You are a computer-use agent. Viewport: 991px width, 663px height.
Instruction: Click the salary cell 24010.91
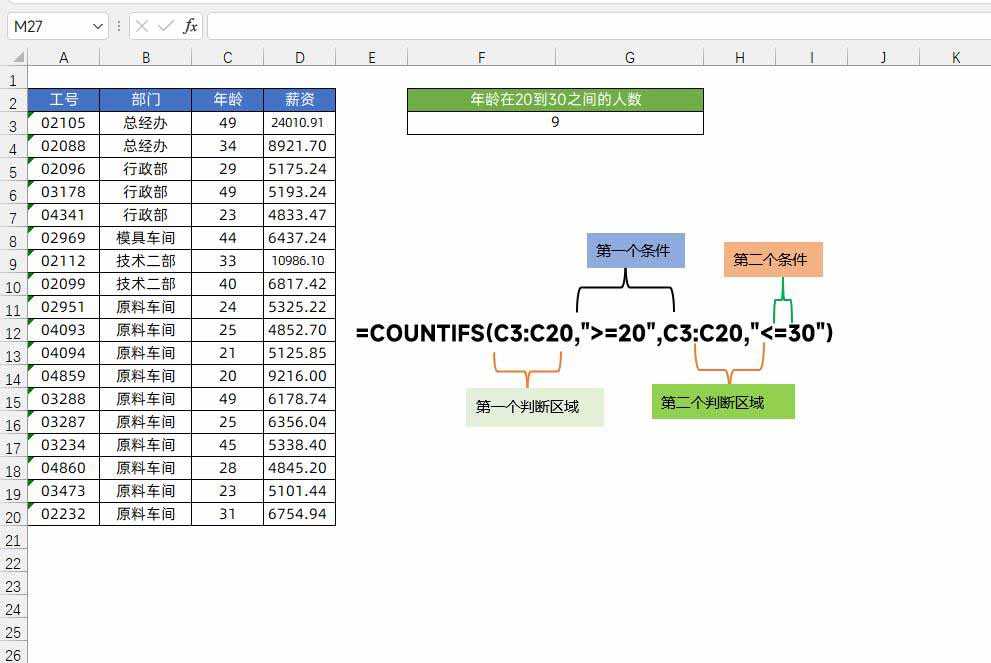(x=299, y=123)
